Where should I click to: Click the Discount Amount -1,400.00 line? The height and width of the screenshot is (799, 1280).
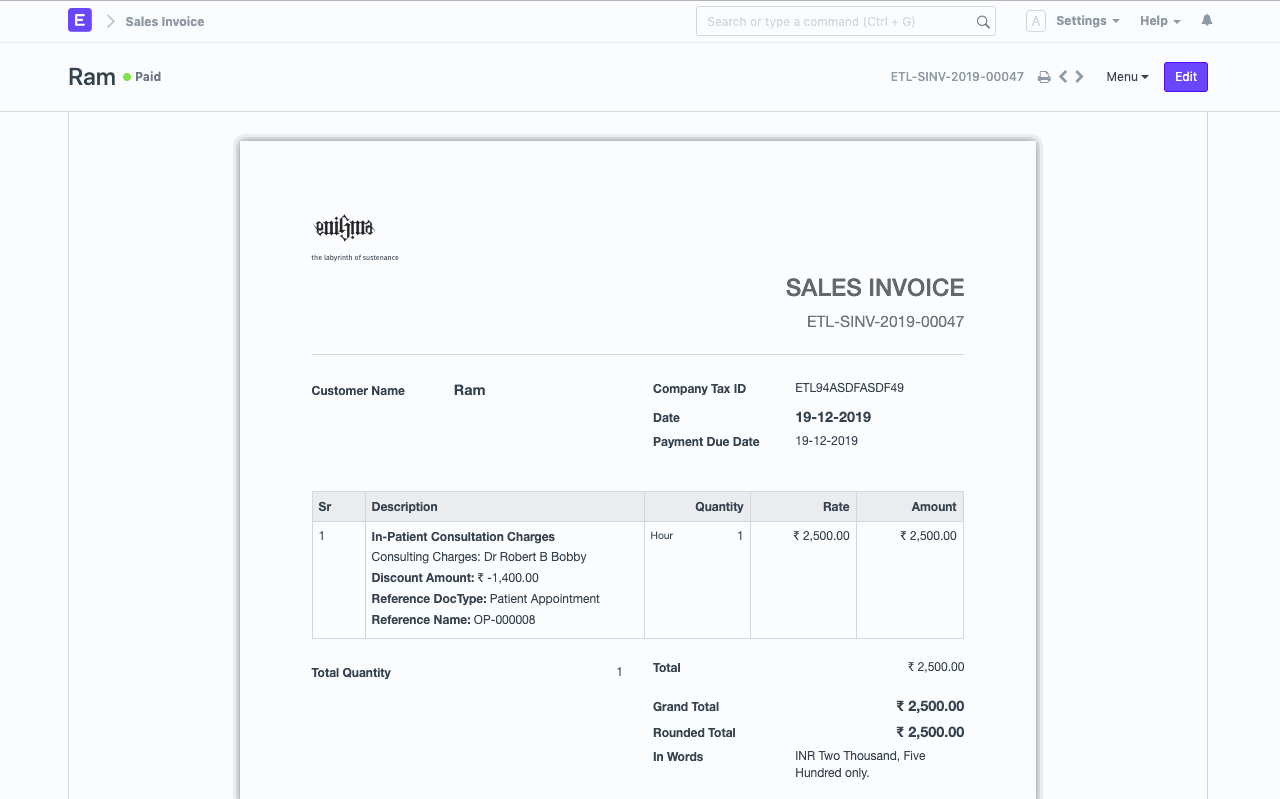click(455, 578)
